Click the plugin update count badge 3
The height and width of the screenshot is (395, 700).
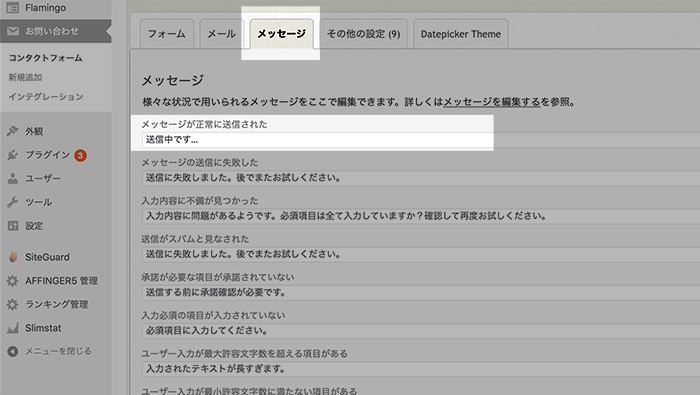(80, 155)
